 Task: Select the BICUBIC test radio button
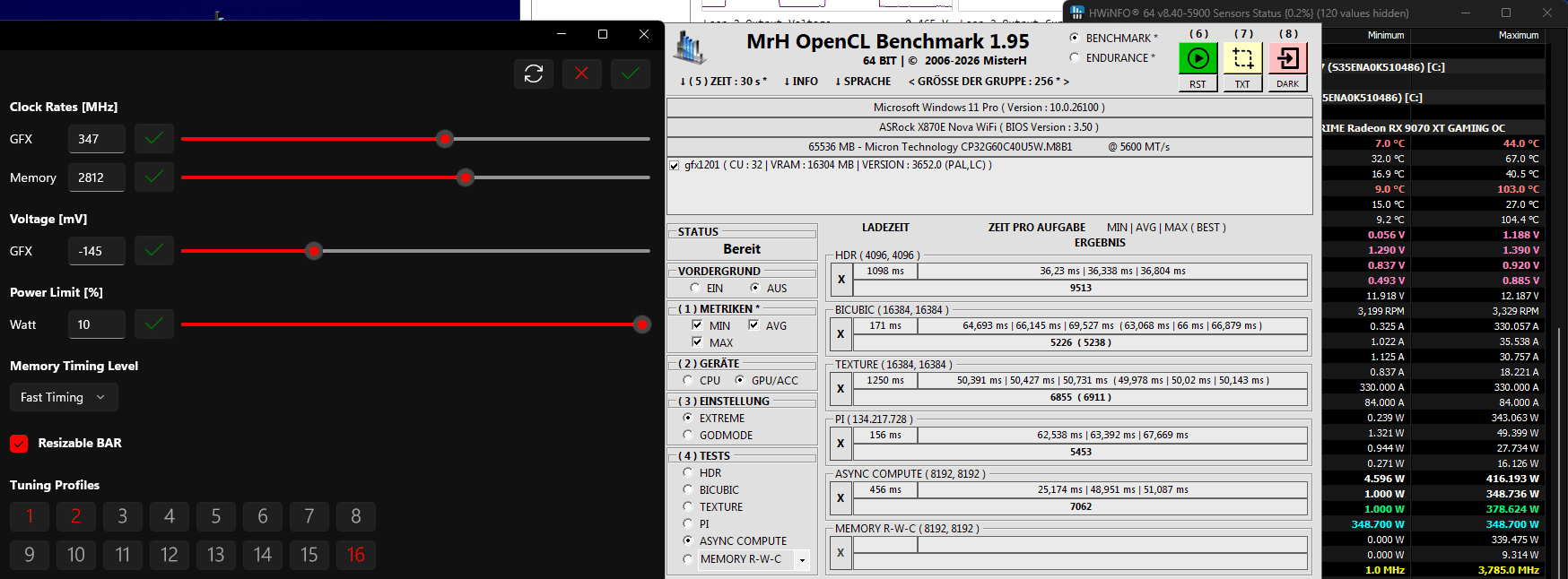pos(688,489)
